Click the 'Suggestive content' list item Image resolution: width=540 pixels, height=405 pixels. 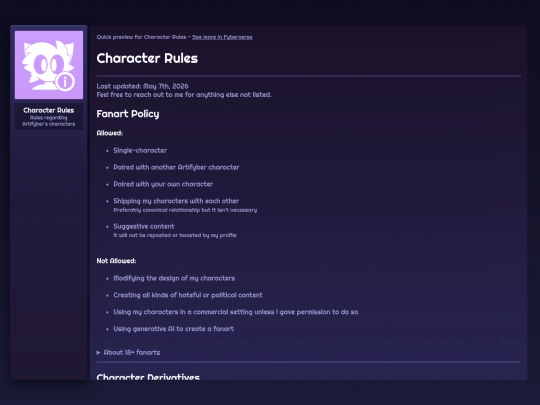coord(144,226)
